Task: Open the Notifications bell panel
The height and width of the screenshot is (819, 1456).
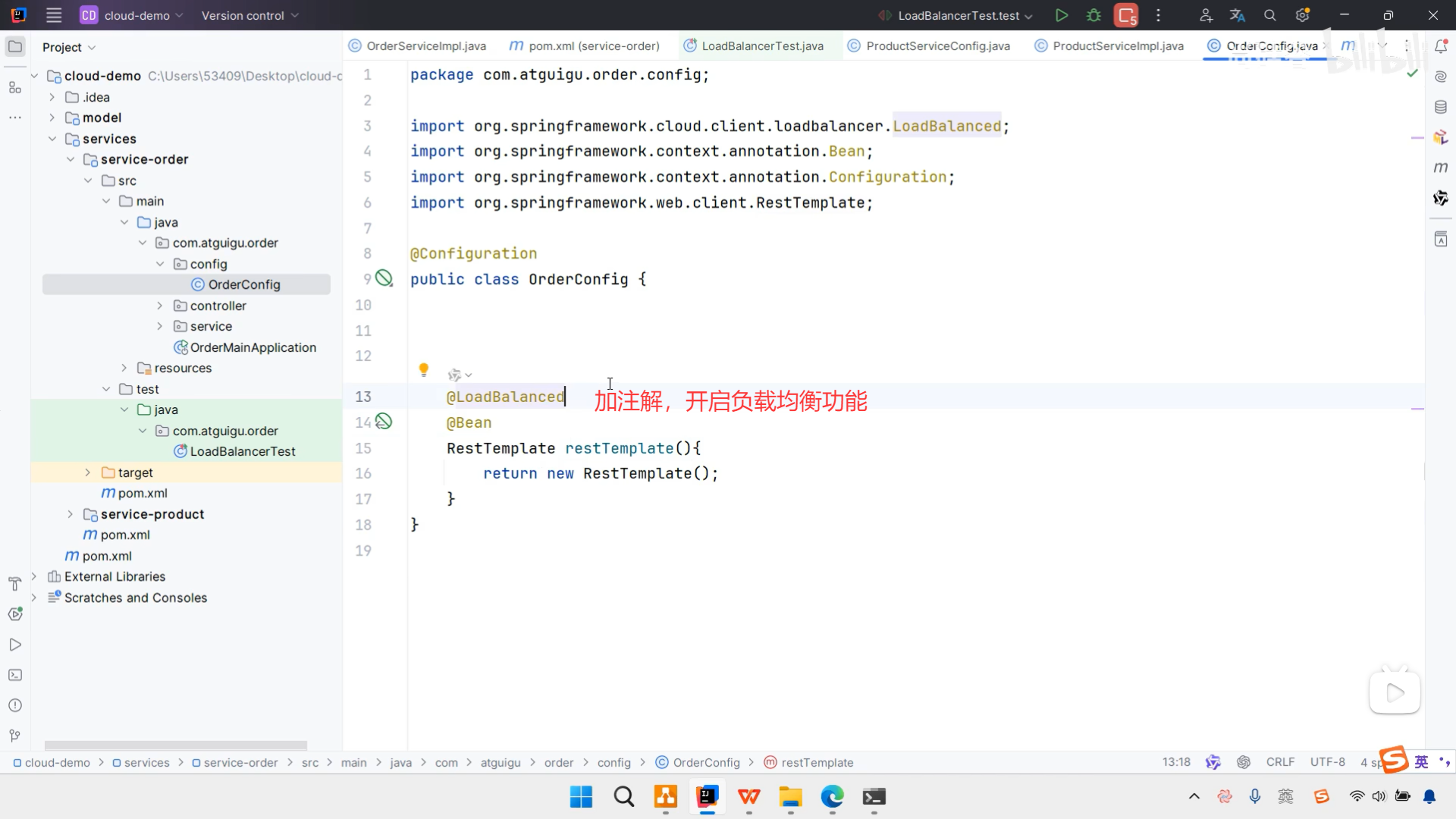Action: point(1441,47)
